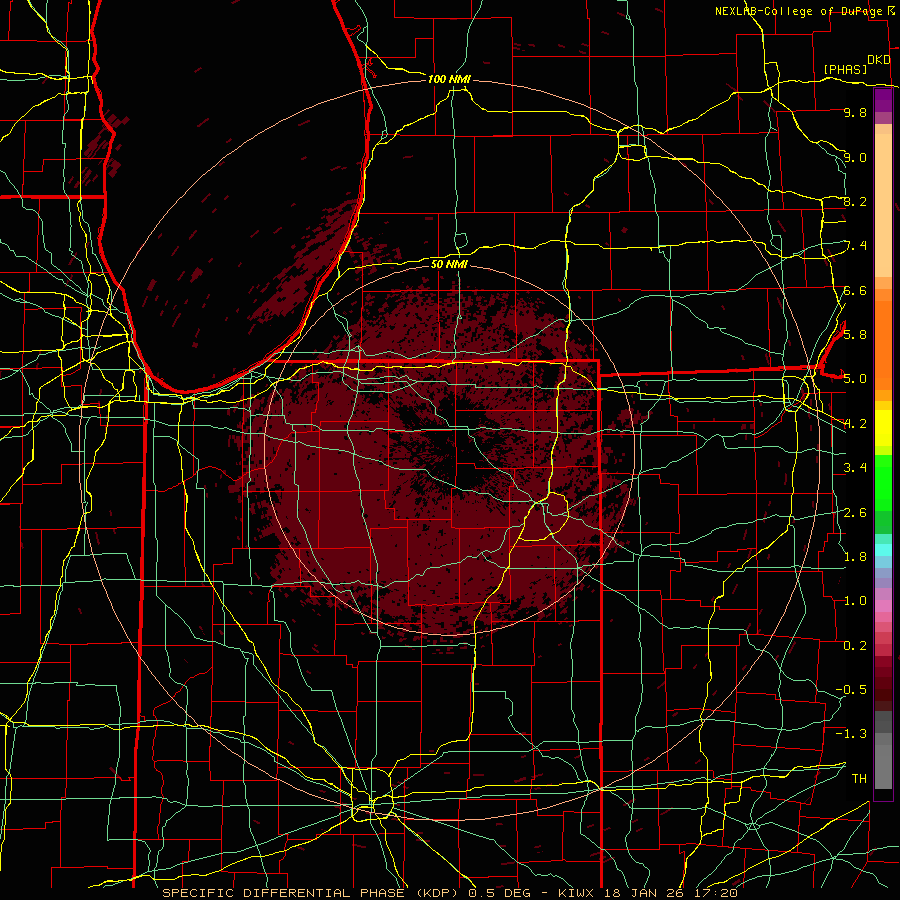This screenshot has height=900, width=900.
Task: Pick the cyan color bar segment
Action: pos(883,550)
